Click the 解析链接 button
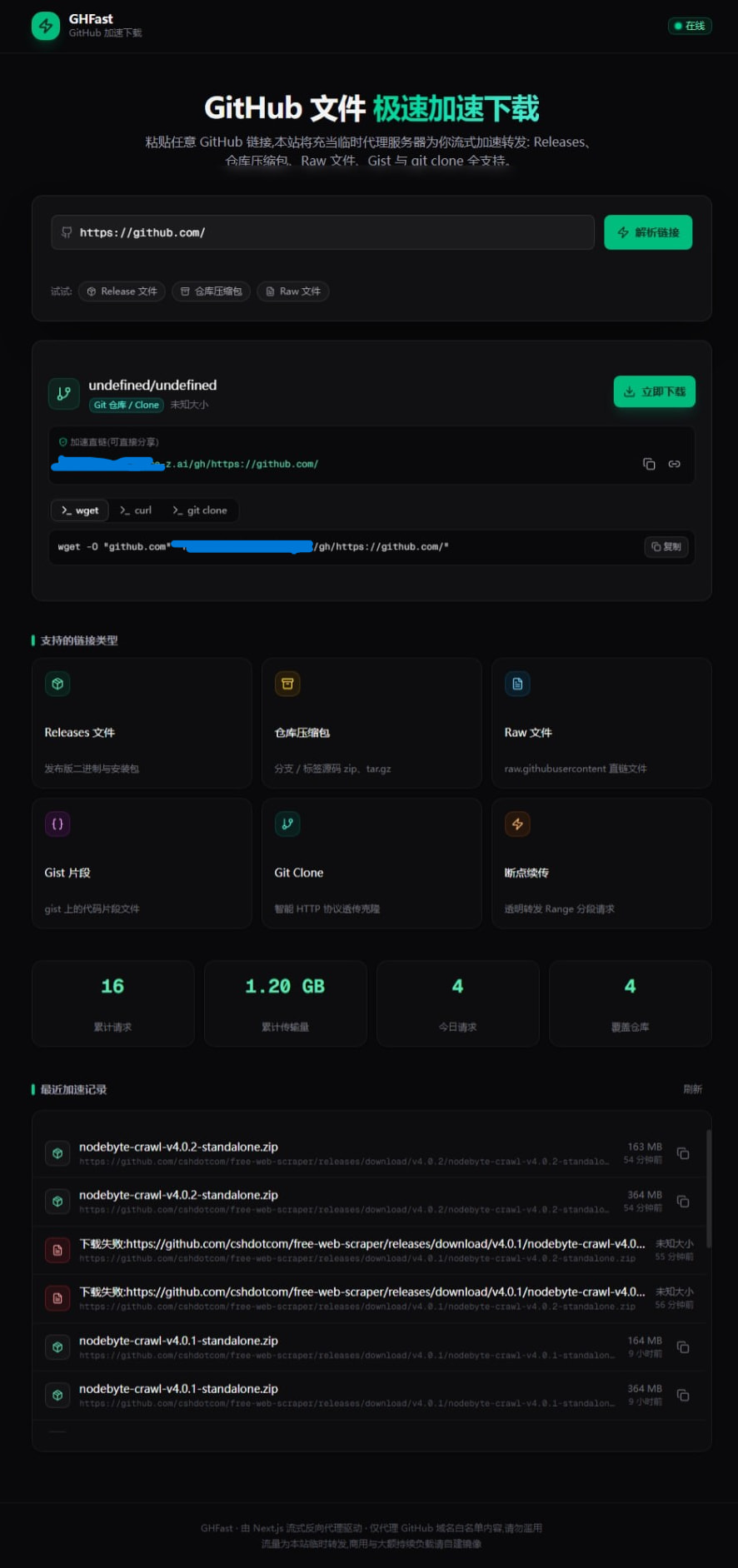This screenshot has width=738, height=1568. pos(648,232)
